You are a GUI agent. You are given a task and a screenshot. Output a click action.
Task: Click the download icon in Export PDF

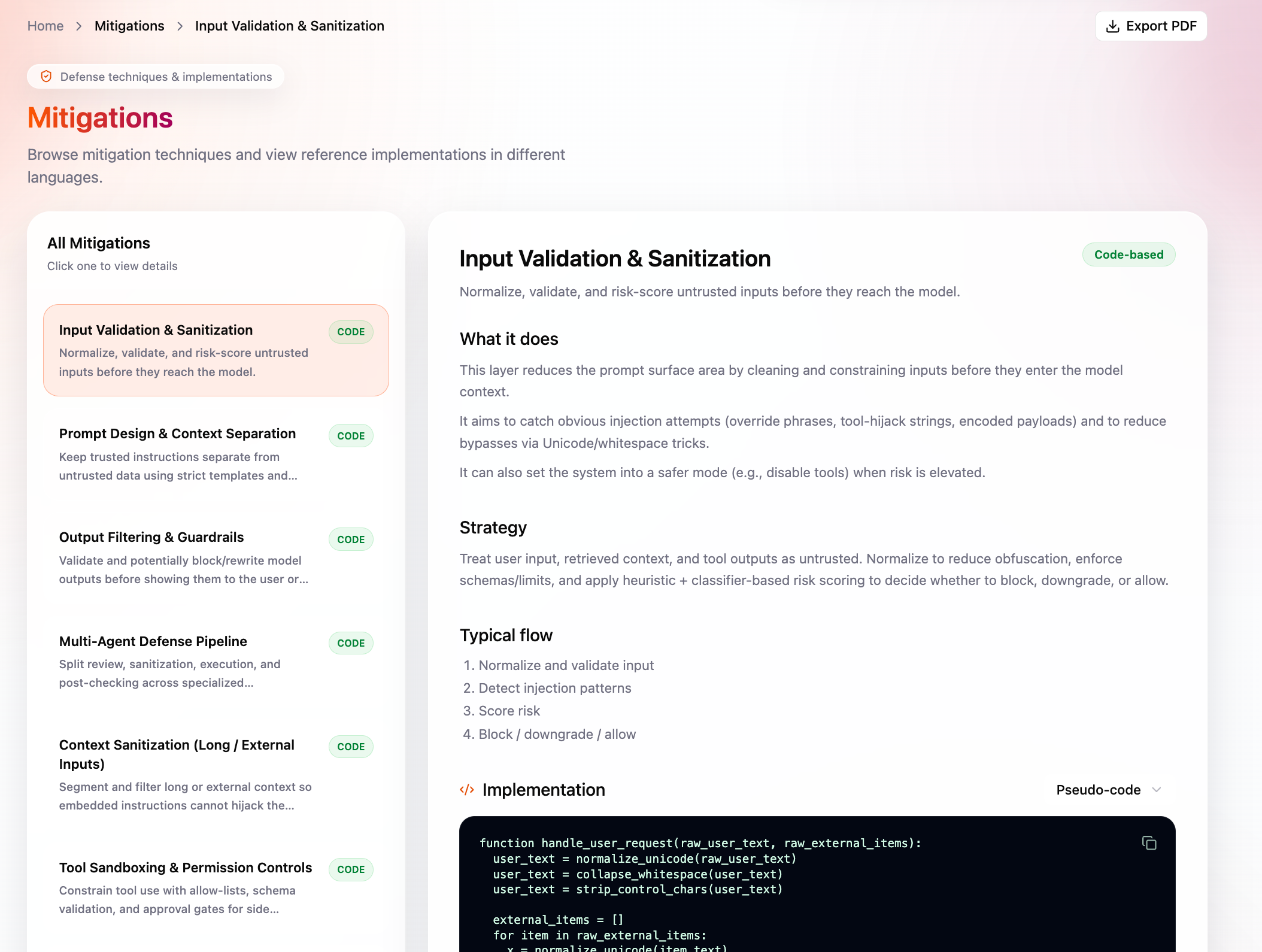click(x=1112, y=26)
